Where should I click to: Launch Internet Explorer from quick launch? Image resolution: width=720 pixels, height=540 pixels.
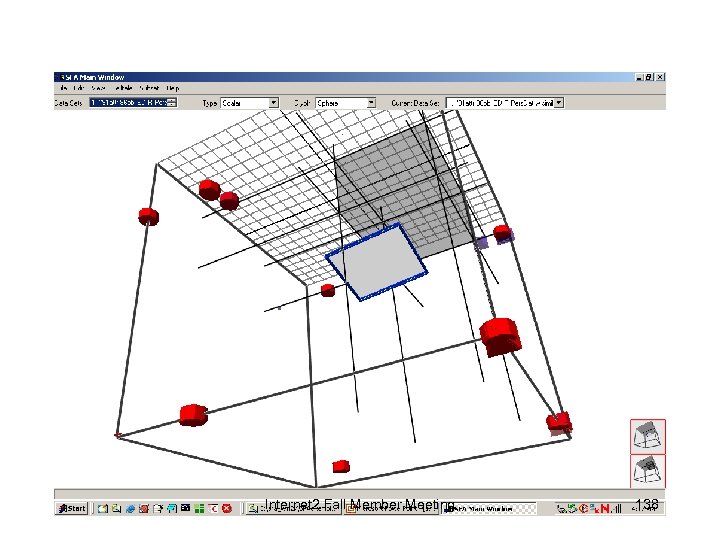coord(130,509)
